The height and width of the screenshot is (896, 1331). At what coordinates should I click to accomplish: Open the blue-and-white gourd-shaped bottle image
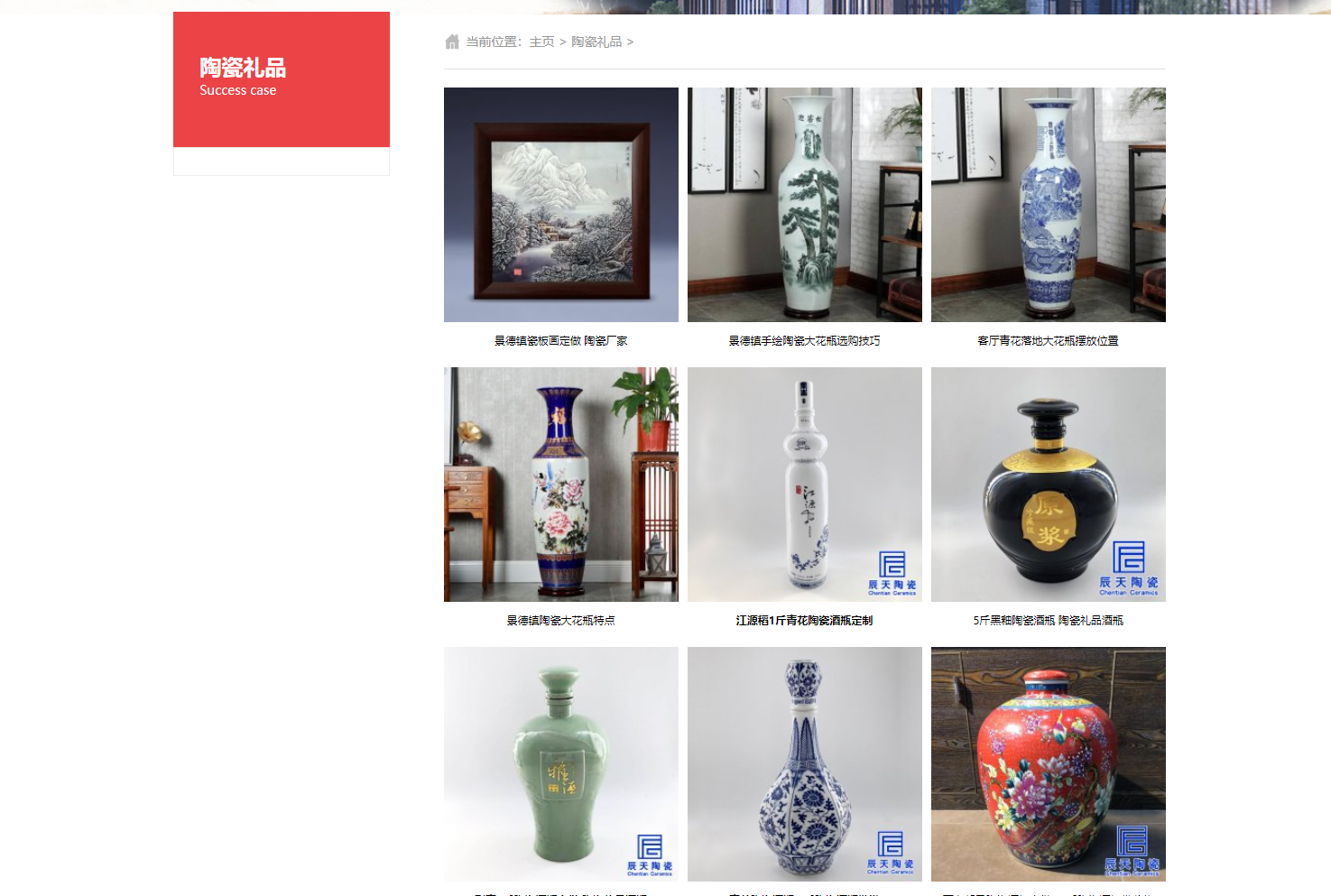805,764
